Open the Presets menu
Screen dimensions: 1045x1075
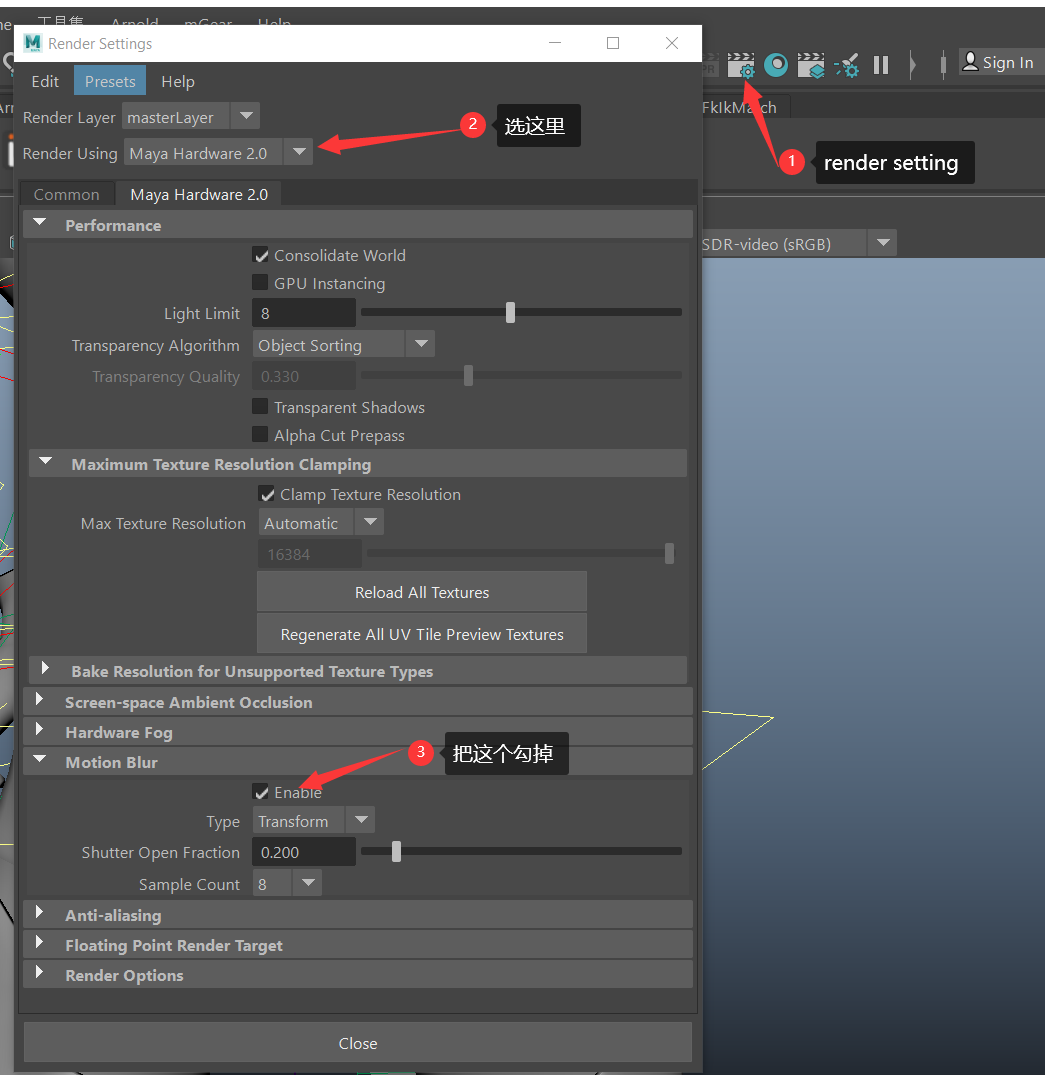click(110, 82)
